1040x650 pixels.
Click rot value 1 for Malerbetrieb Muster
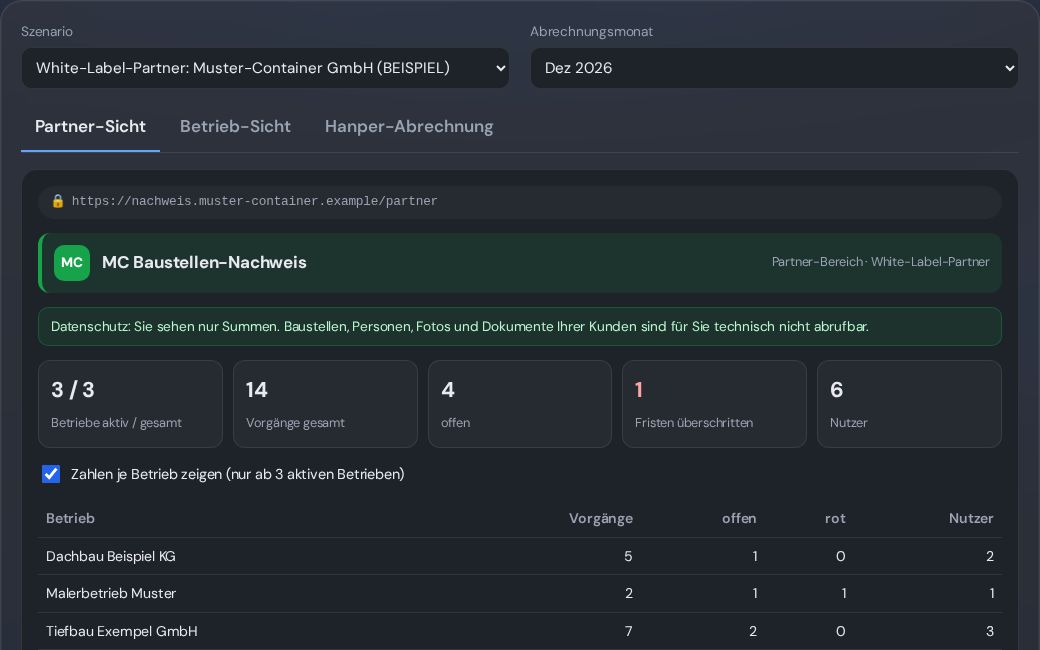click(844, 594)
